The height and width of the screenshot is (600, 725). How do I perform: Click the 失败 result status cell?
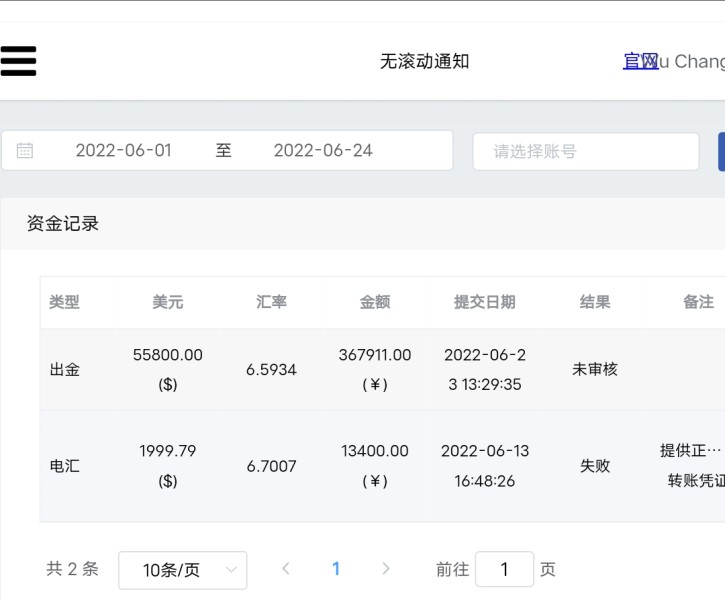(x=595, y=466)
